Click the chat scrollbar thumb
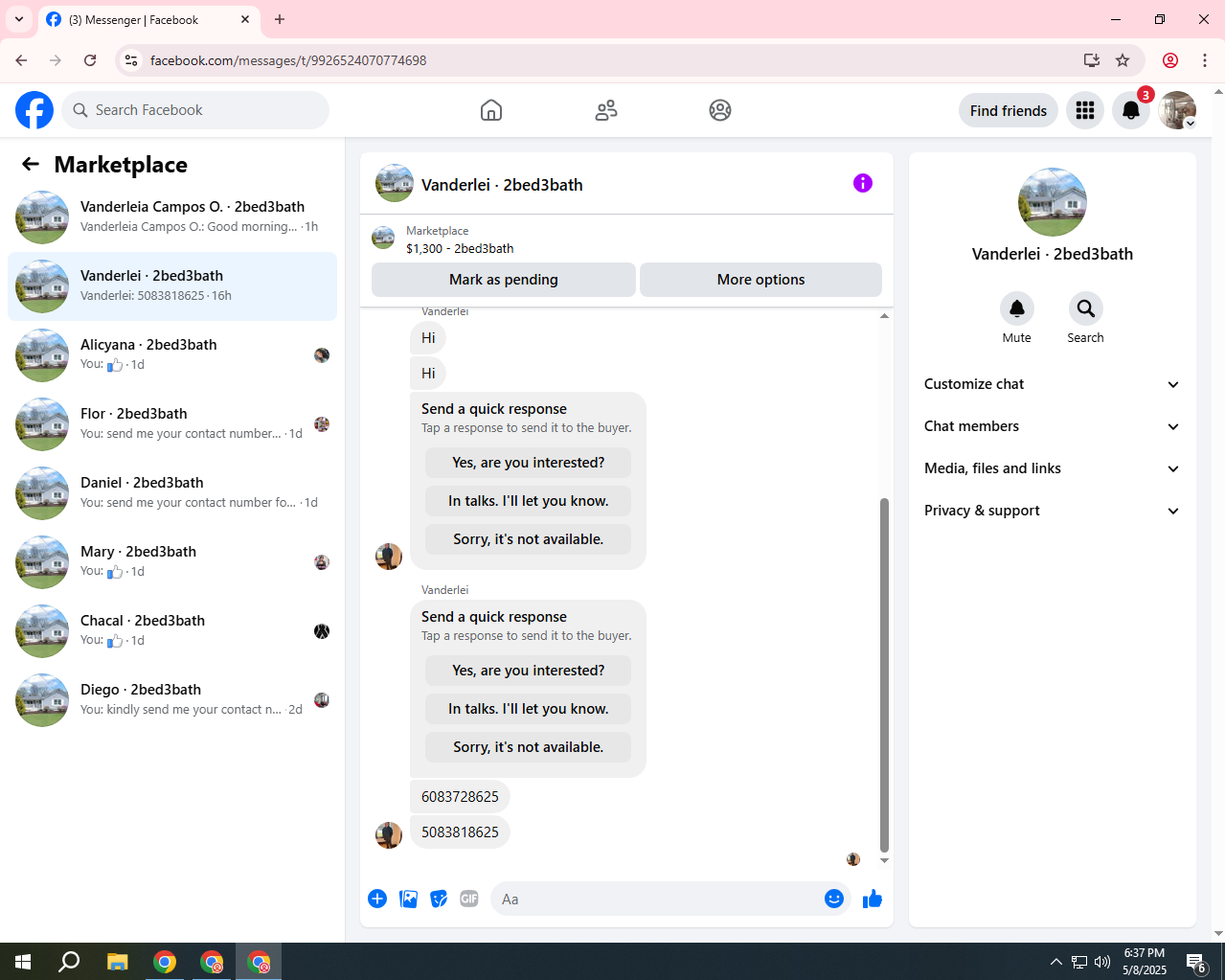1225x980 pixels. (x=884, y=674)
